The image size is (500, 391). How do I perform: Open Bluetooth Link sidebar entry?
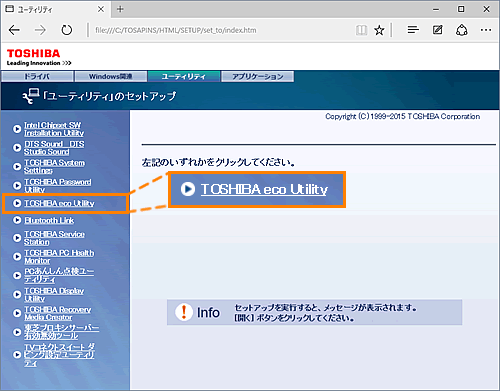(x=49, y=220)
